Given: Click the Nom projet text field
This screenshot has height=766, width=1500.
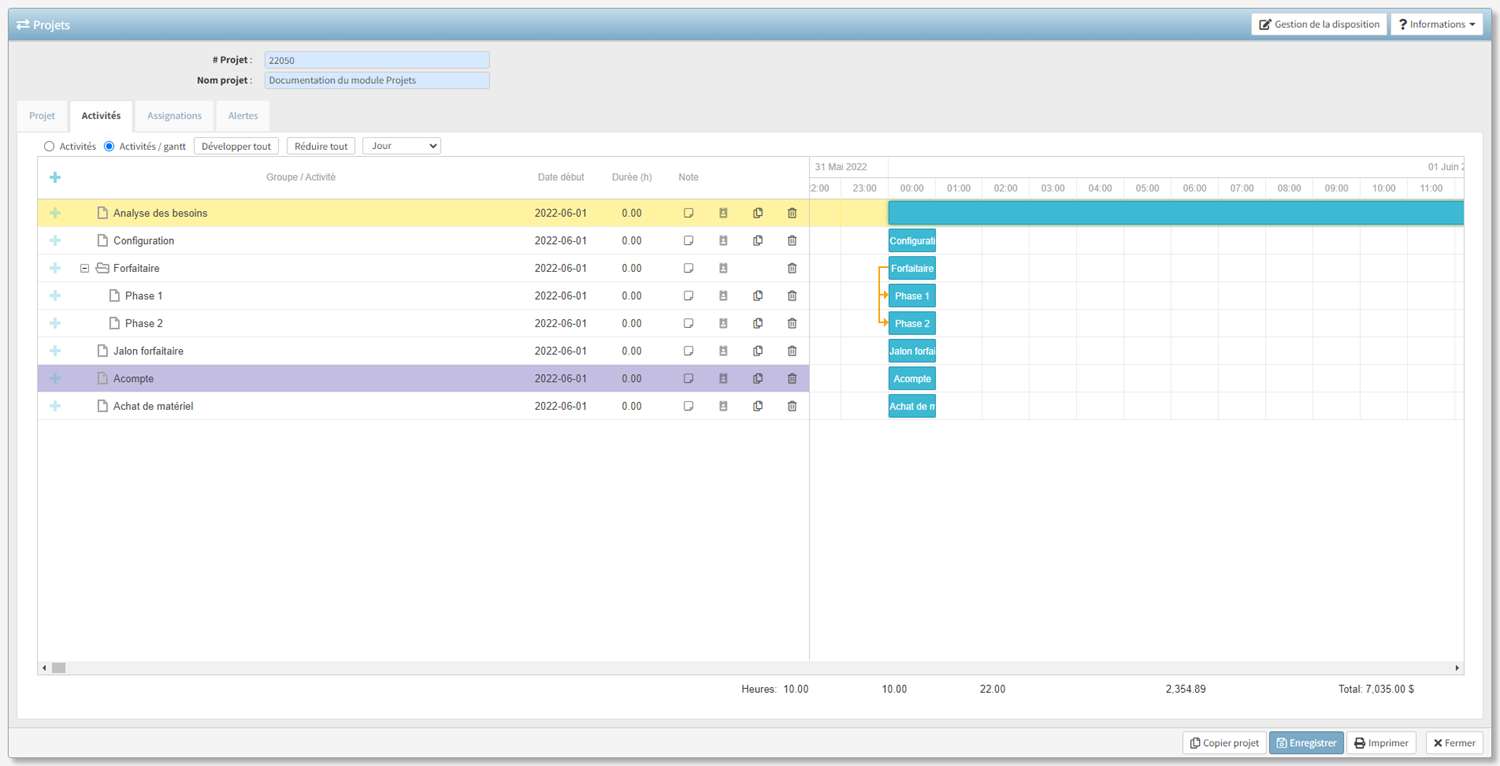Looking at the screenshot, I should click(377, 80).
